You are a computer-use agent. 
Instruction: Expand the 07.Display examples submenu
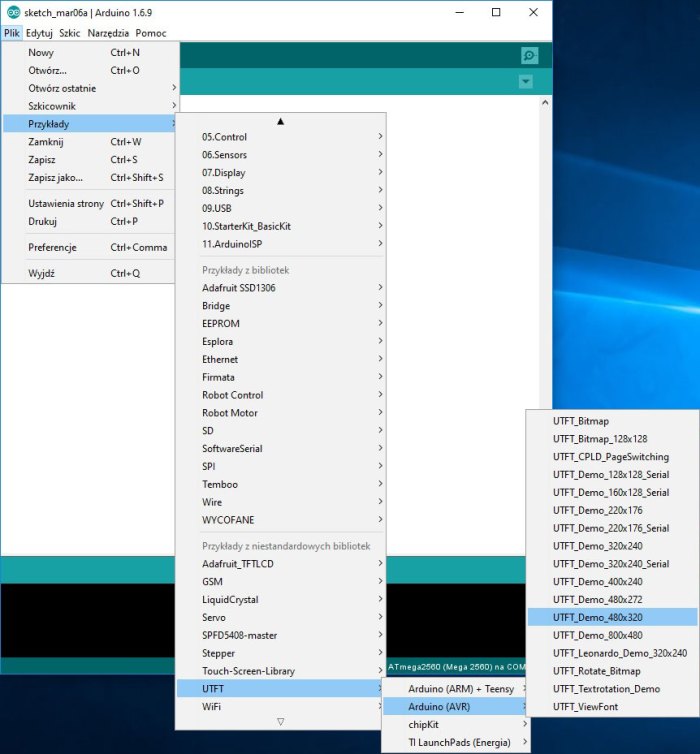[x=281, y=172]
